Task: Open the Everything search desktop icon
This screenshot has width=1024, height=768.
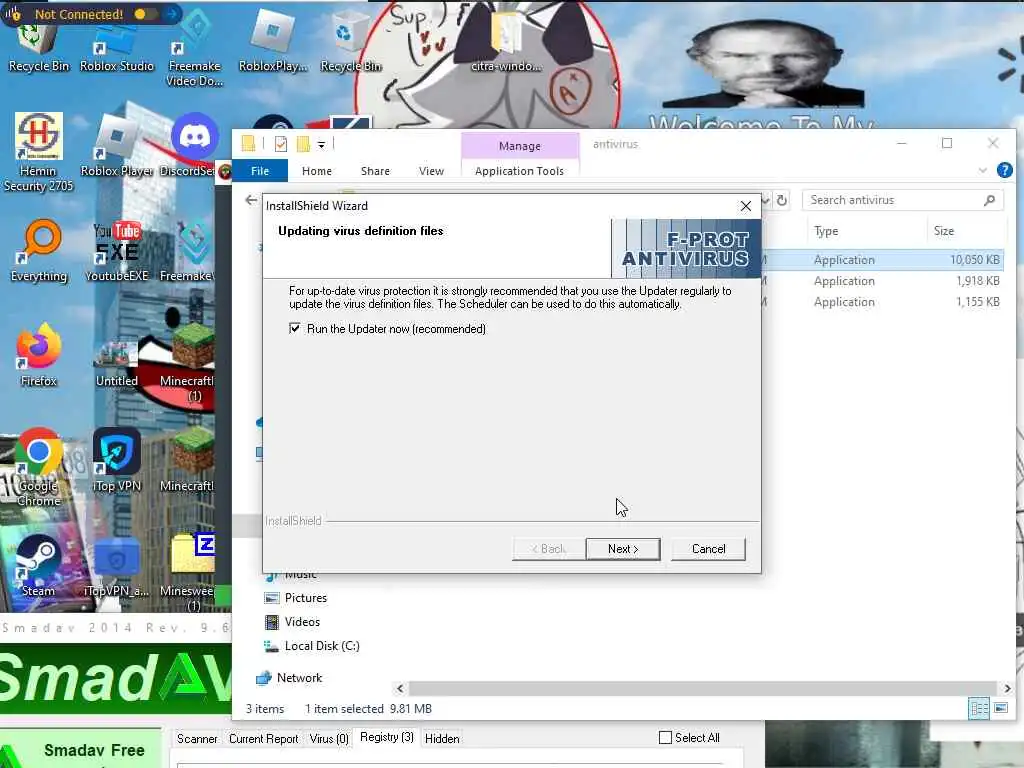Action: coord(39,251)
